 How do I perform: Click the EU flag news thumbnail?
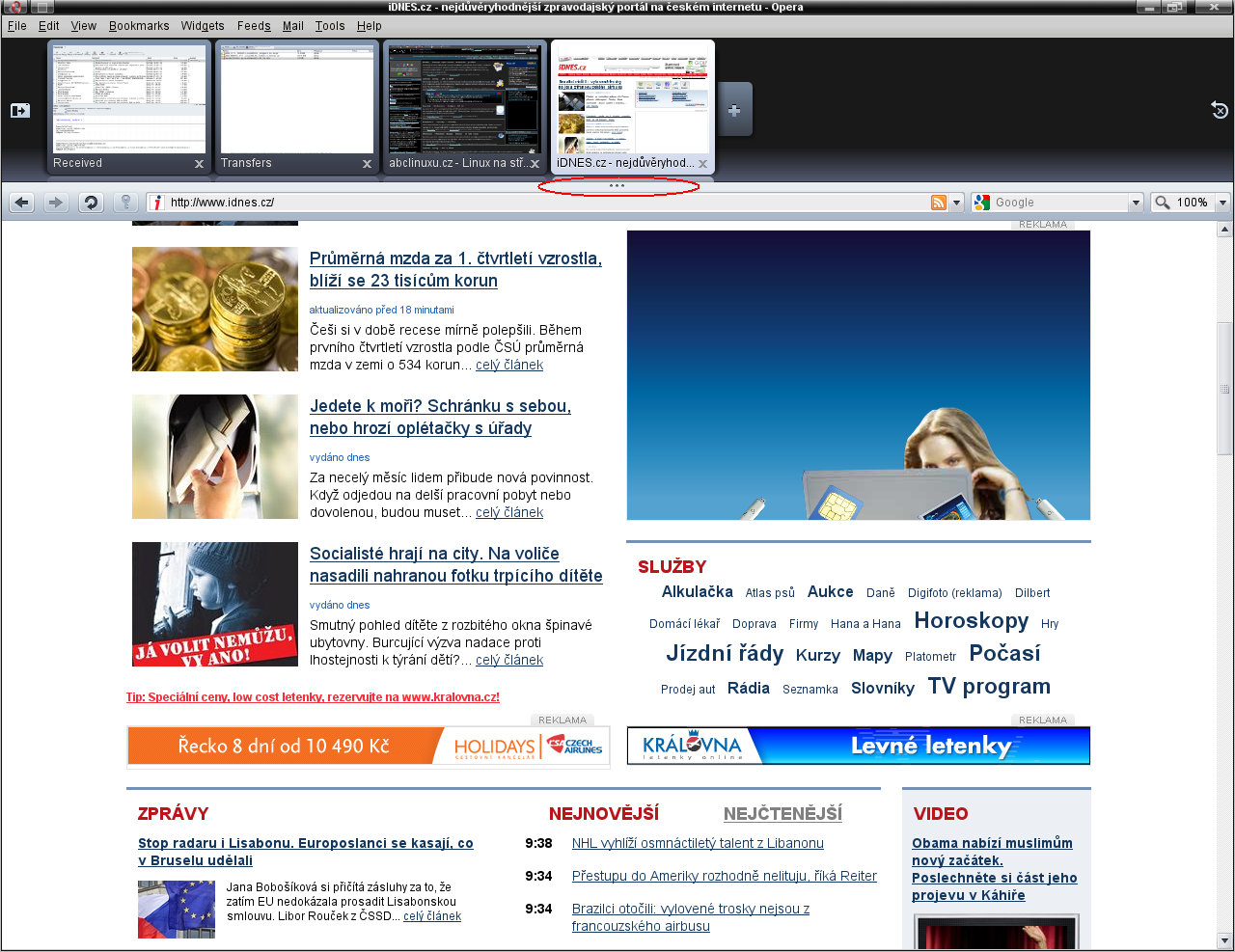(177, 910)
